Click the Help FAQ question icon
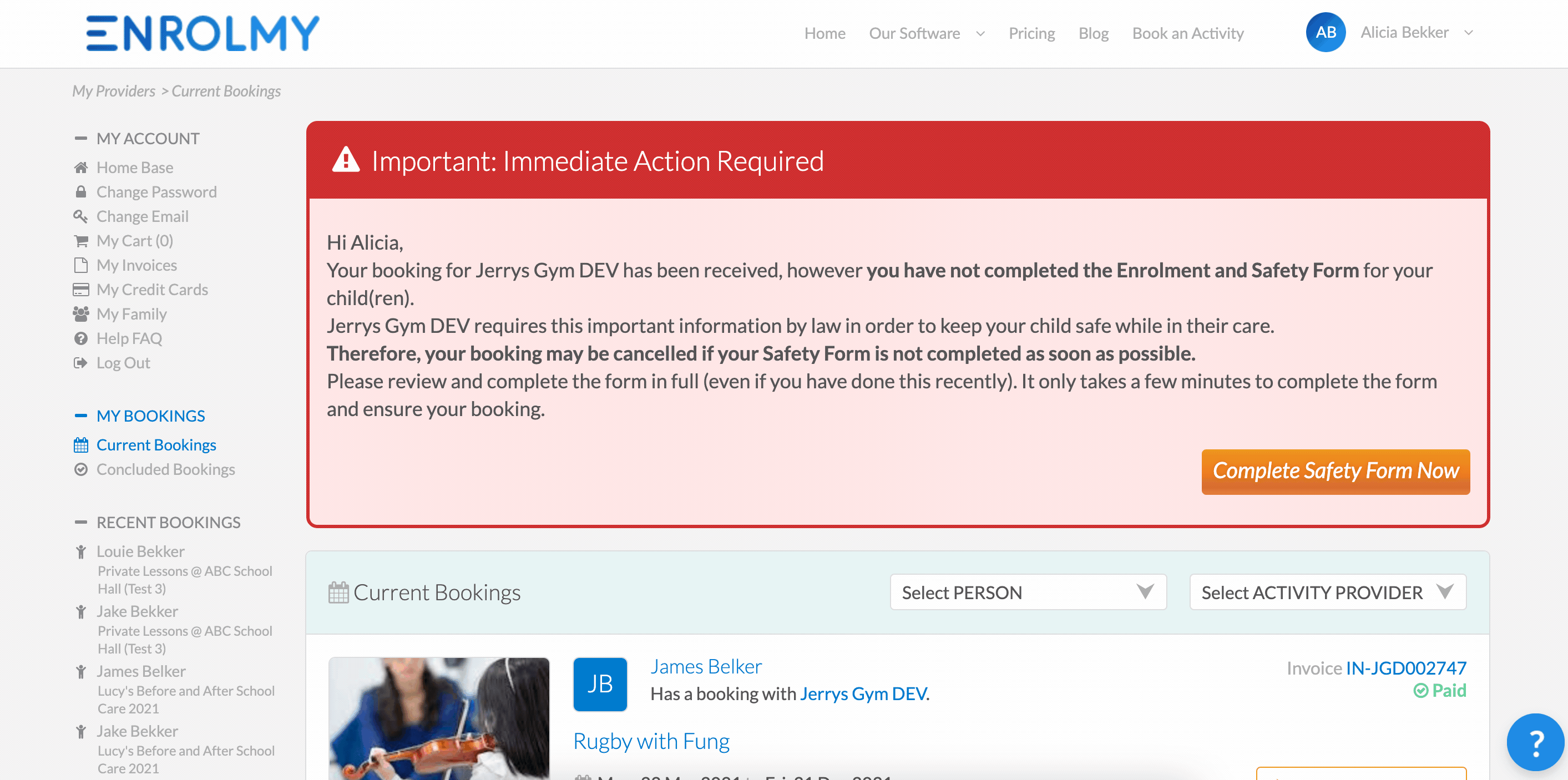 tap(80, 338)
